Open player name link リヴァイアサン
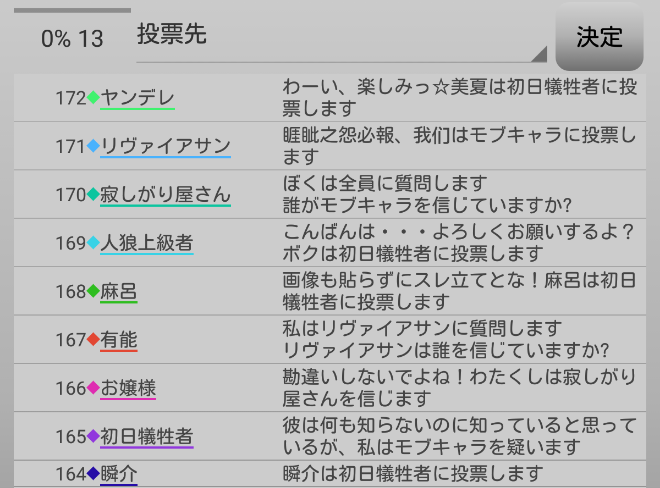The width and height of the screenshot is (660, 488). point(166,146)
